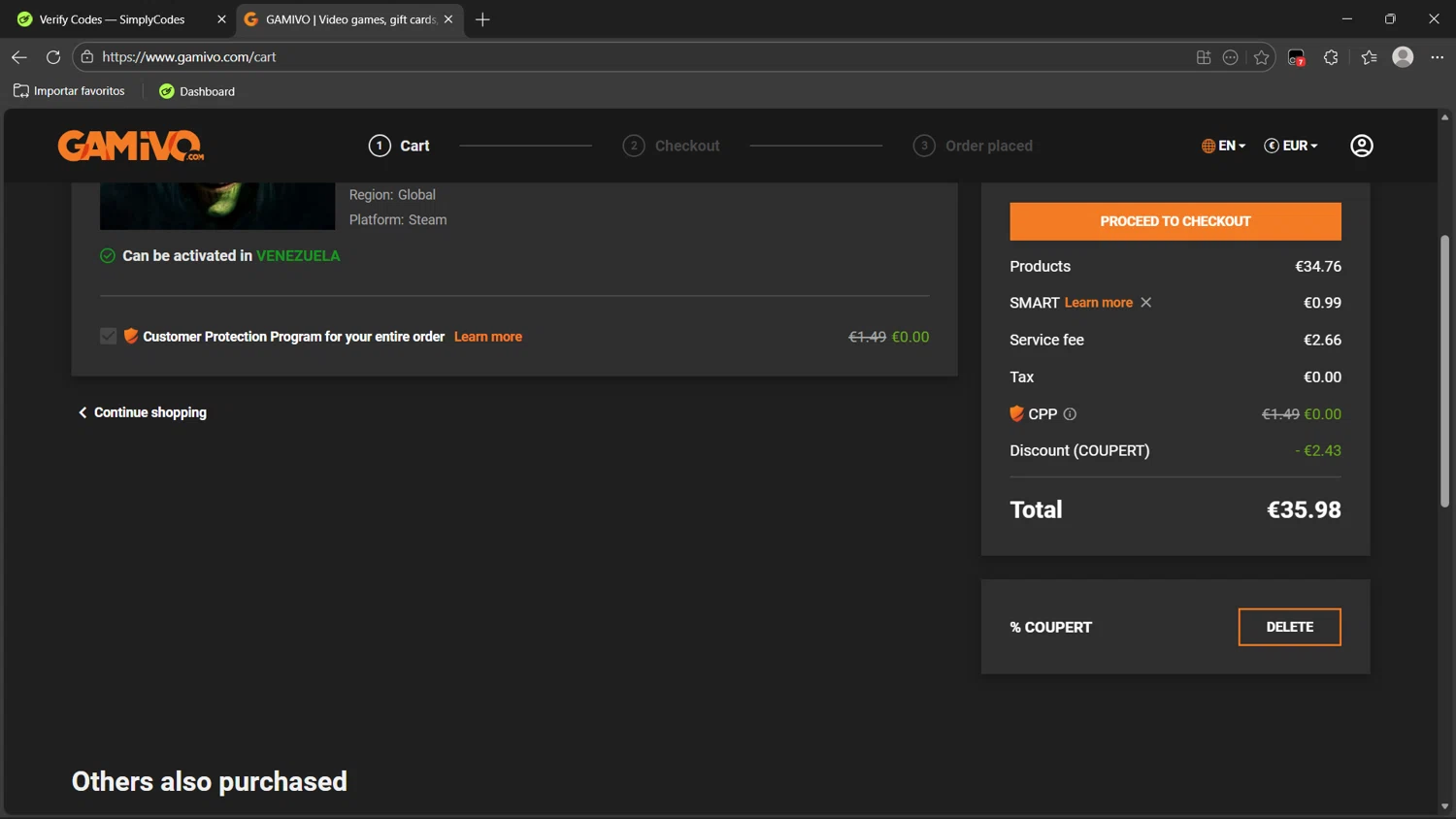
Task: Click the % COUPERT coupon label
Action: tap(1051, 627)
